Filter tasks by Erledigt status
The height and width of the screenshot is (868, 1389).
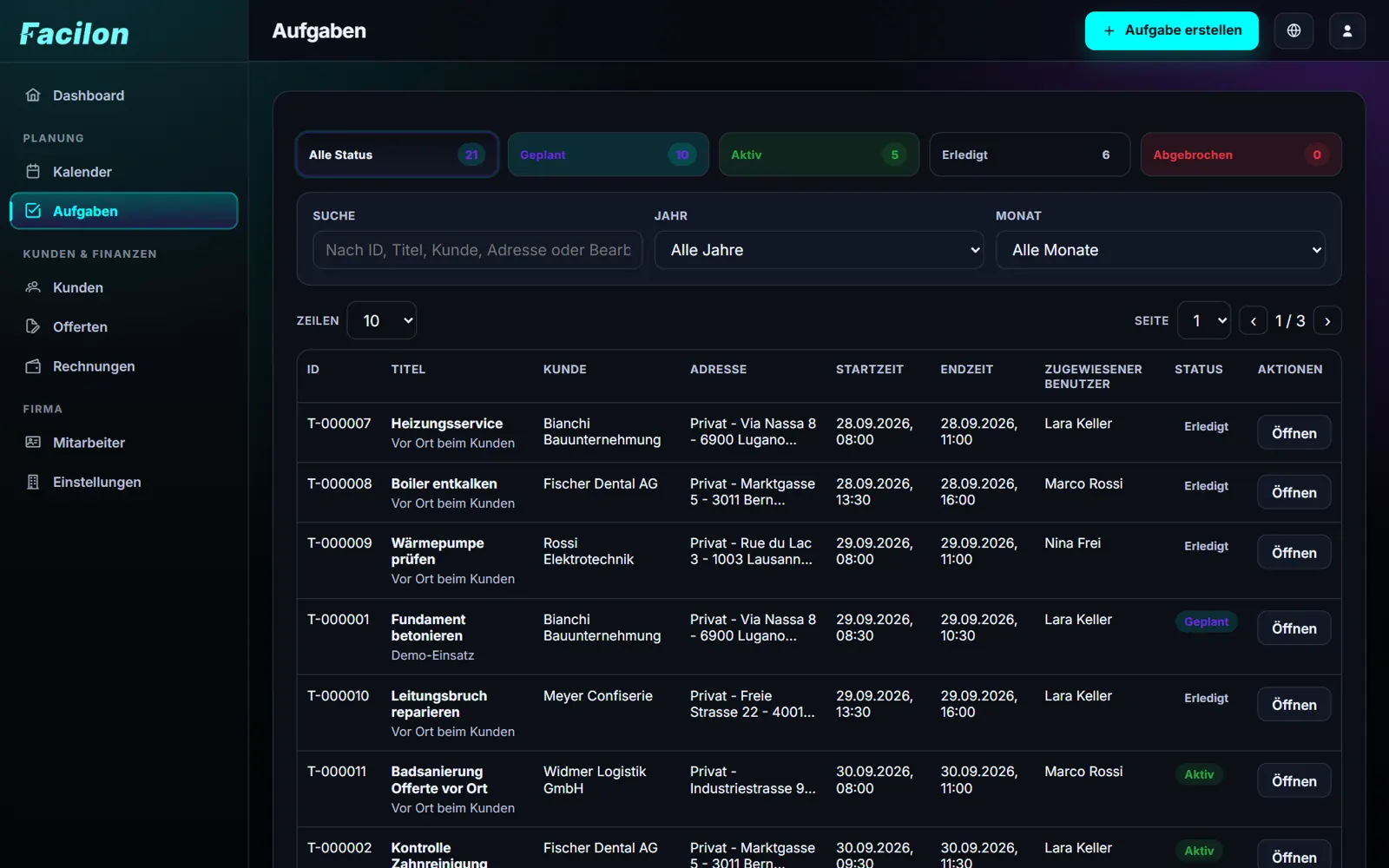pos(1030,155)
